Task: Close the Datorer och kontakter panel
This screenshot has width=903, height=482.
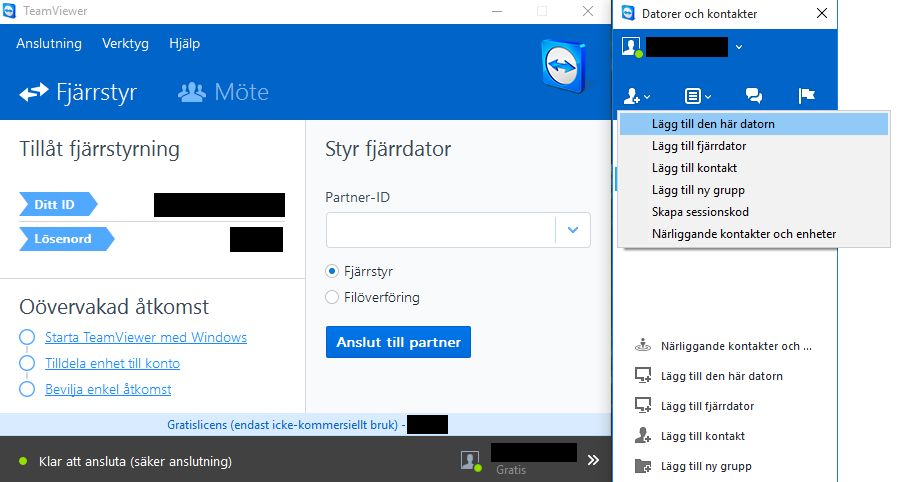Action: click(822, 13)
